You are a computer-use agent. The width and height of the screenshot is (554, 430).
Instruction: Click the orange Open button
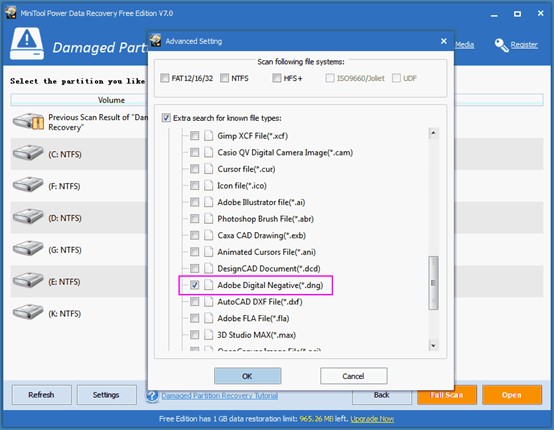512,395
